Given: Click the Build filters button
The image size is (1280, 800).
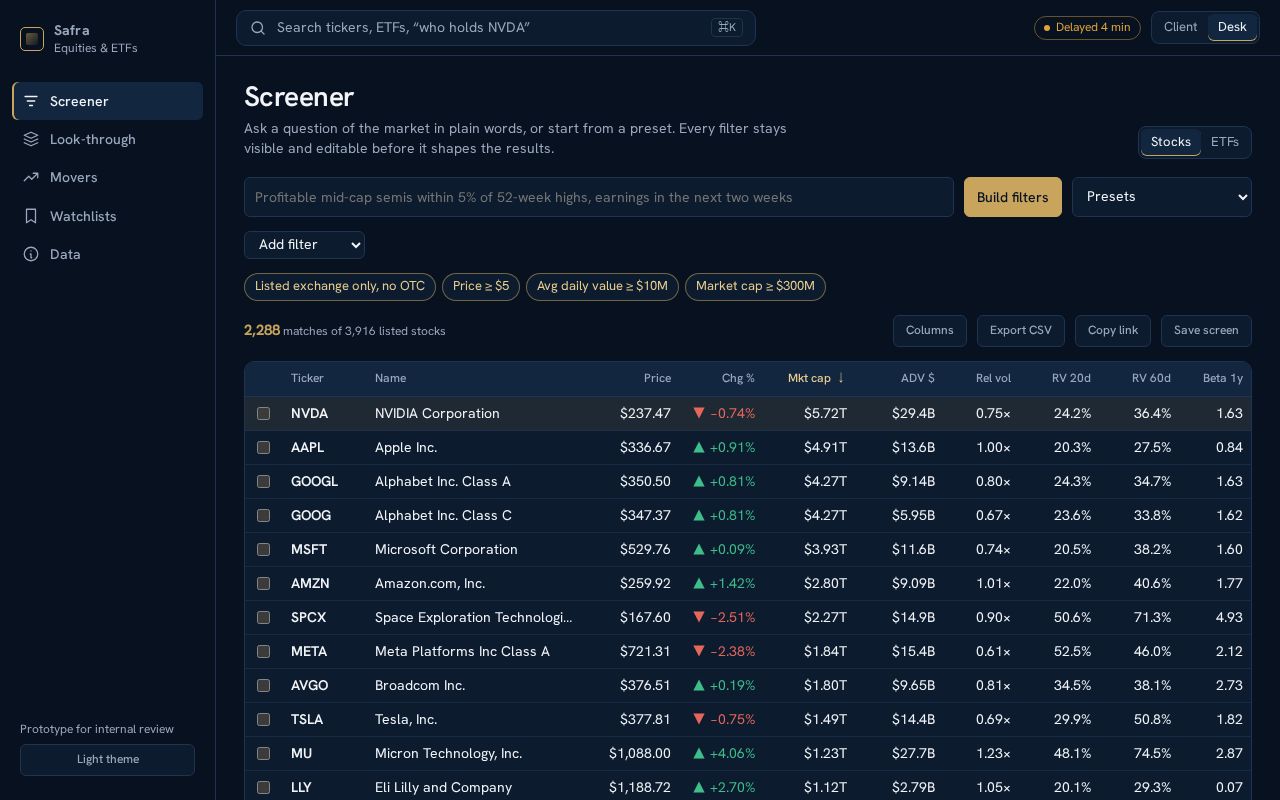Looking at the screenshot, I should 1013,197.
